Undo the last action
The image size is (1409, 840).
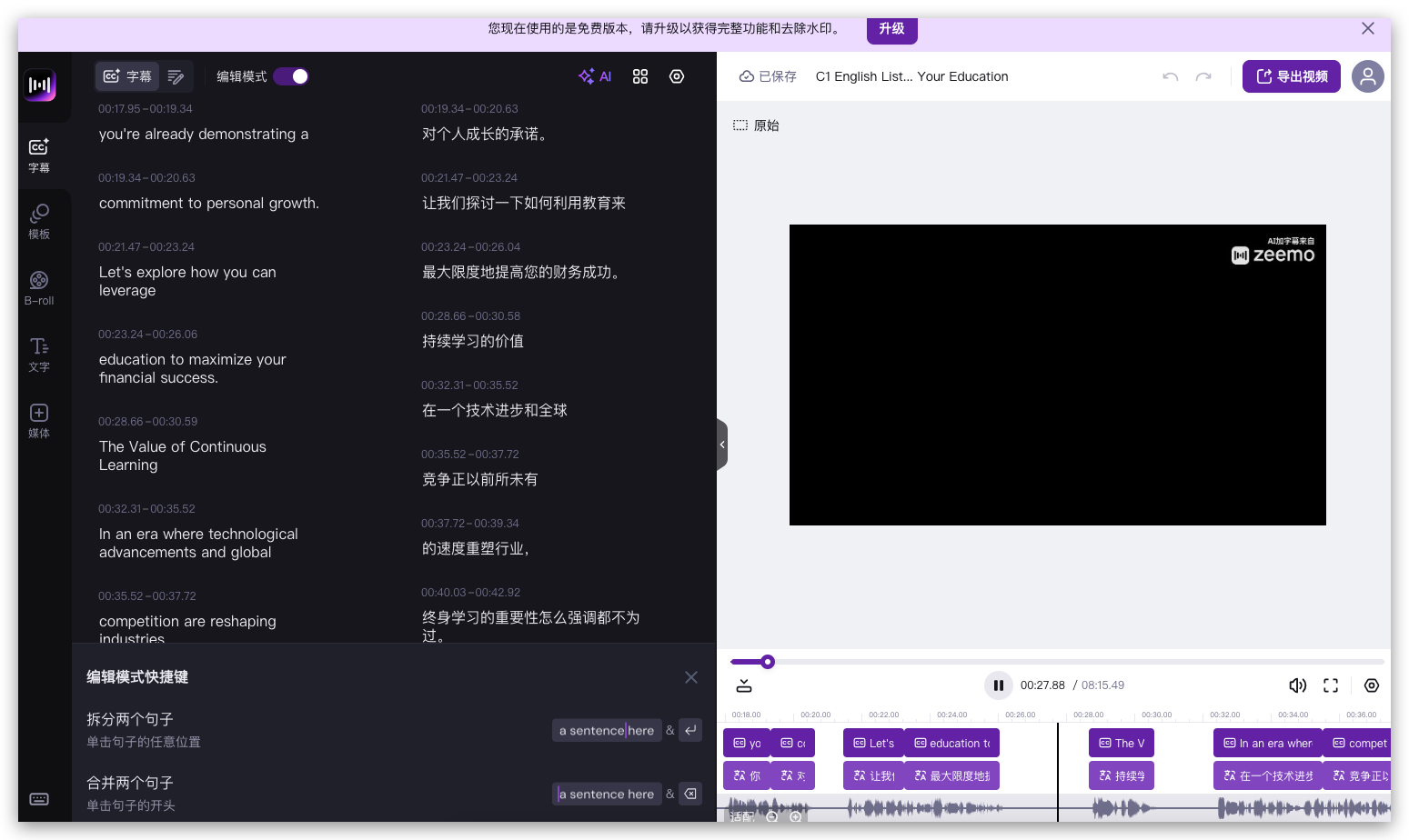point(1171,76)
